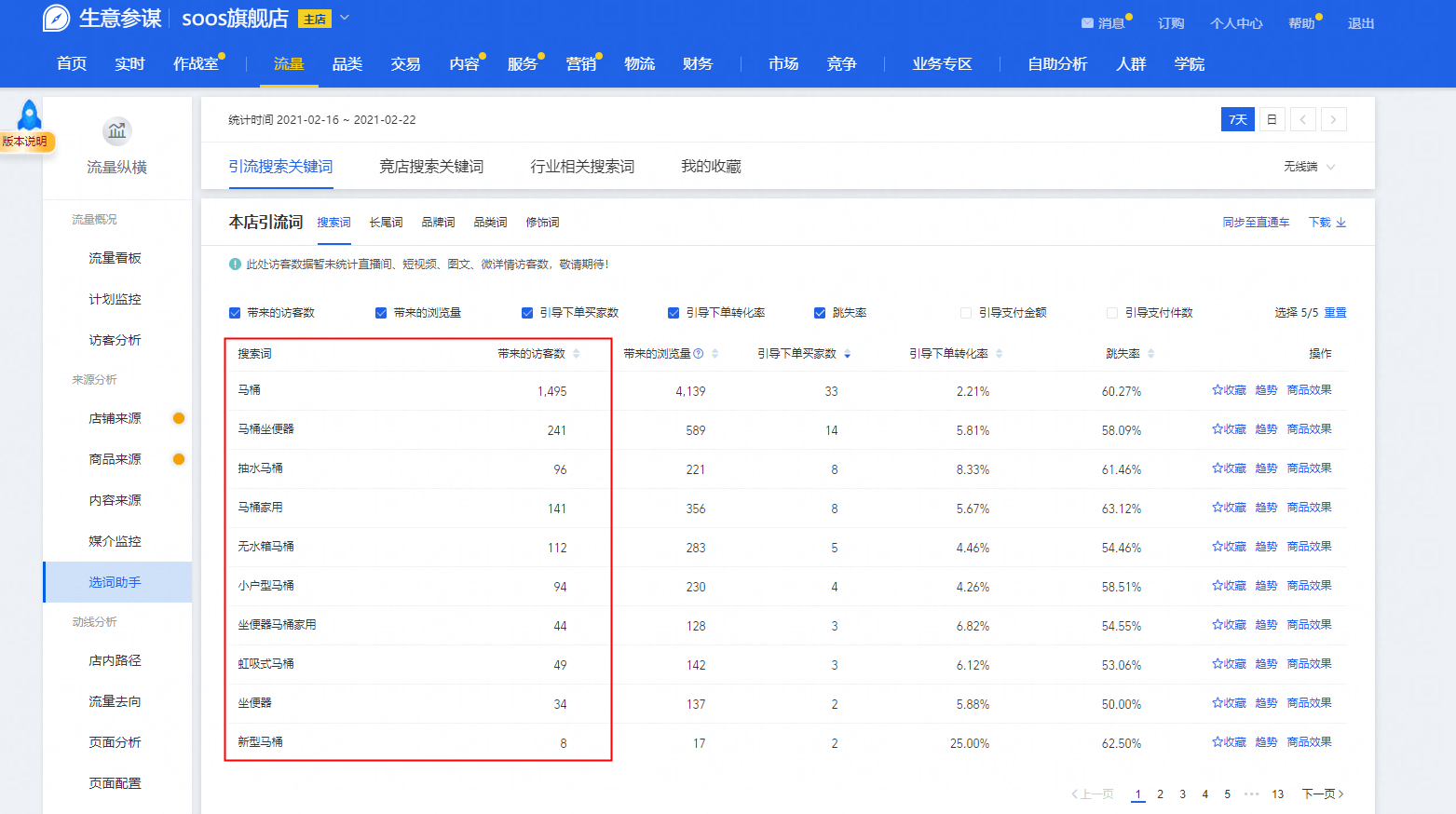Click 同步至直通车 link

pyautogui.click(x=1256, y=223)
